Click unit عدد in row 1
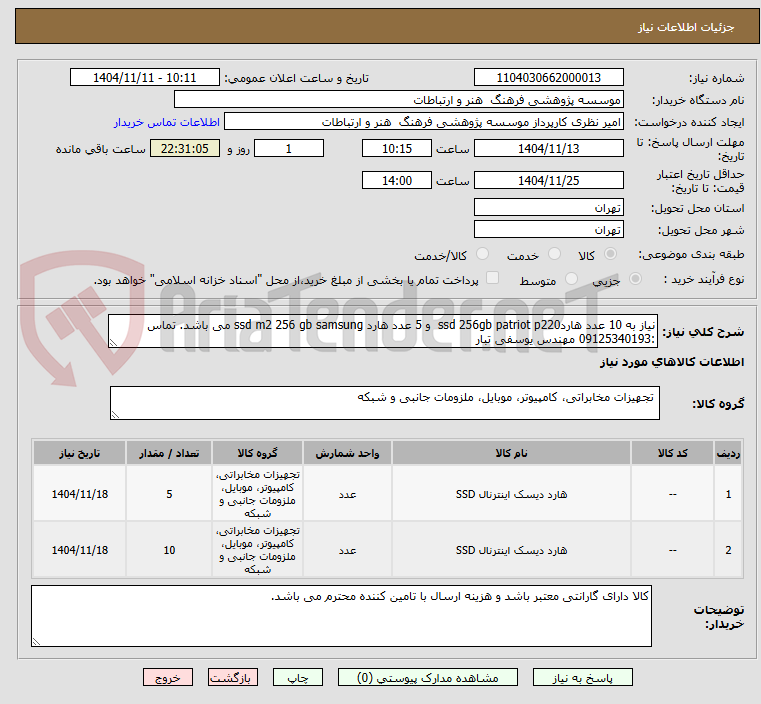The image size is (761, 704). pyautogui.click(x=347, y=494)
